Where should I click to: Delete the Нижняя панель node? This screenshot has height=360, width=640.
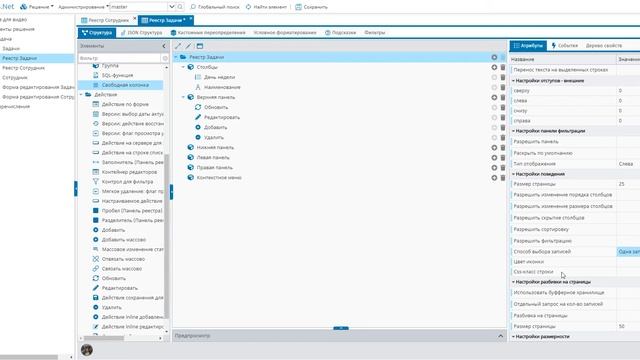coord(503,147)
